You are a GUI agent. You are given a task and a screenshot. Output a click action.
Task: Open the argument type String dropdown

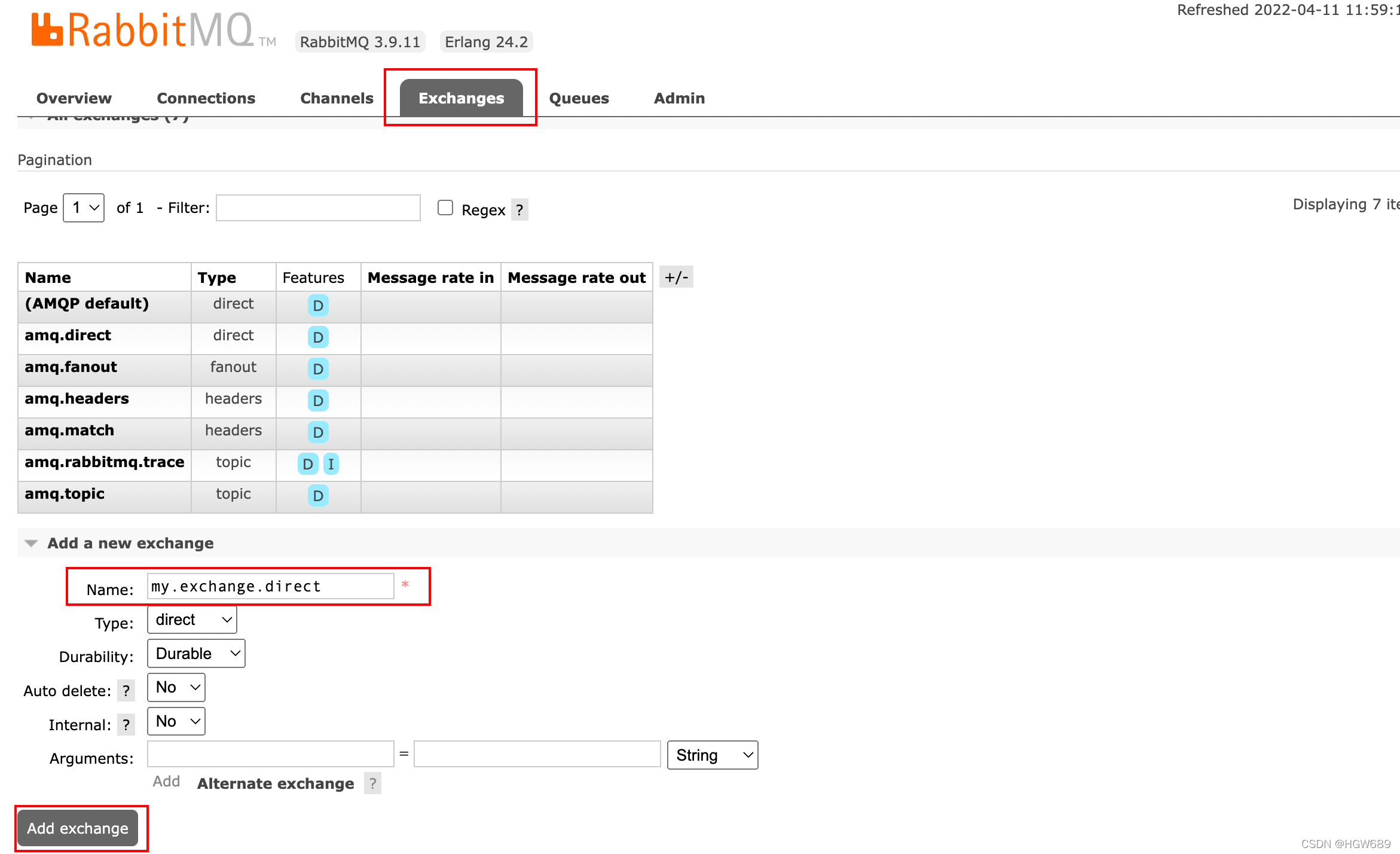tap(713, 755)
